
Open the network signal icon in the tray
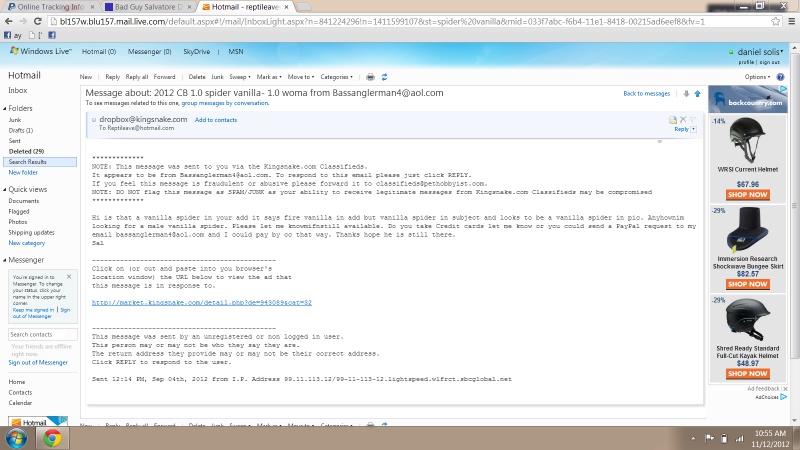pyautogui.click(x=739, y=438)
